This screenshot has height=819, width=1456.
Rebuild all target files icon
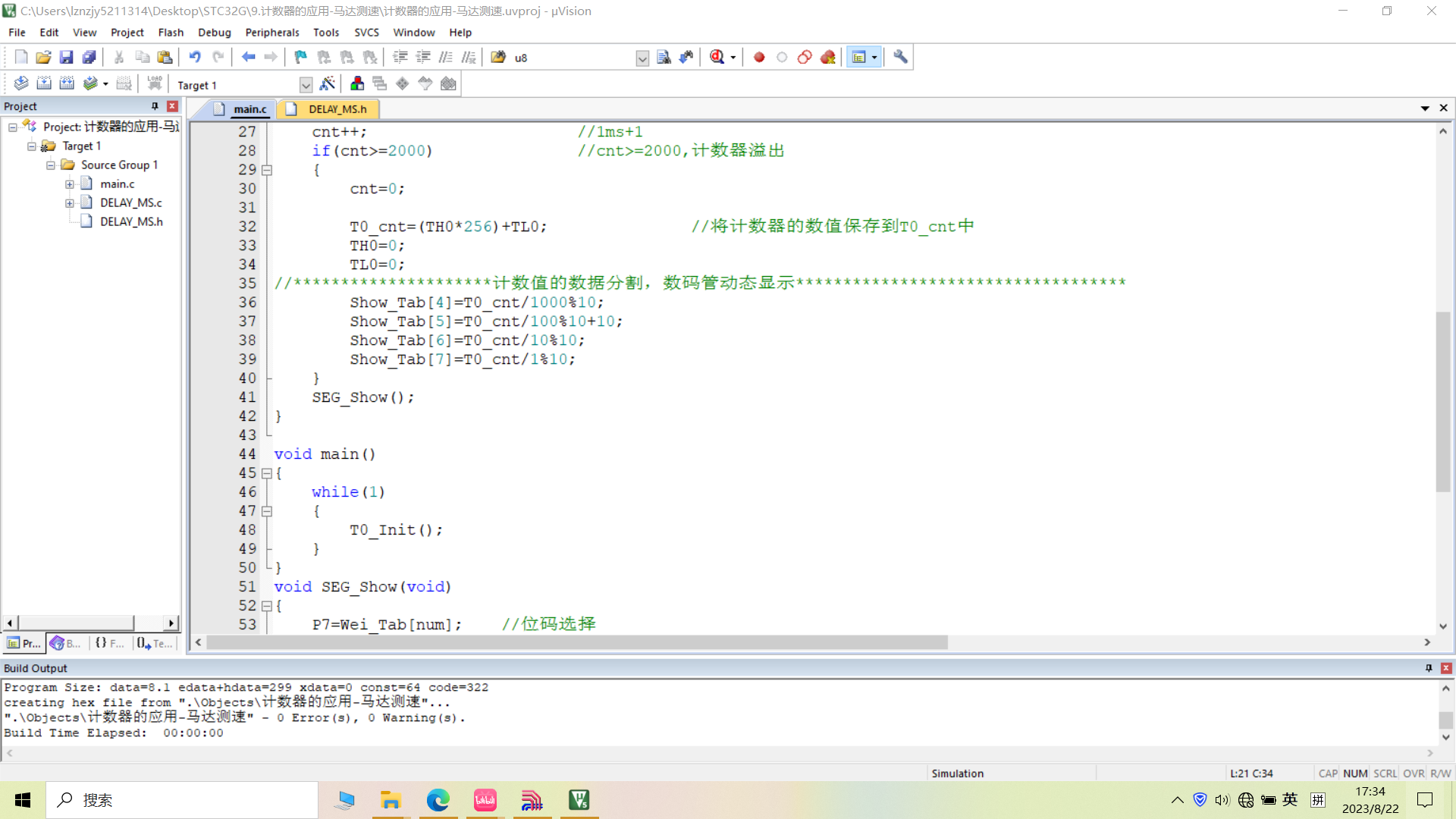point(67,83)
